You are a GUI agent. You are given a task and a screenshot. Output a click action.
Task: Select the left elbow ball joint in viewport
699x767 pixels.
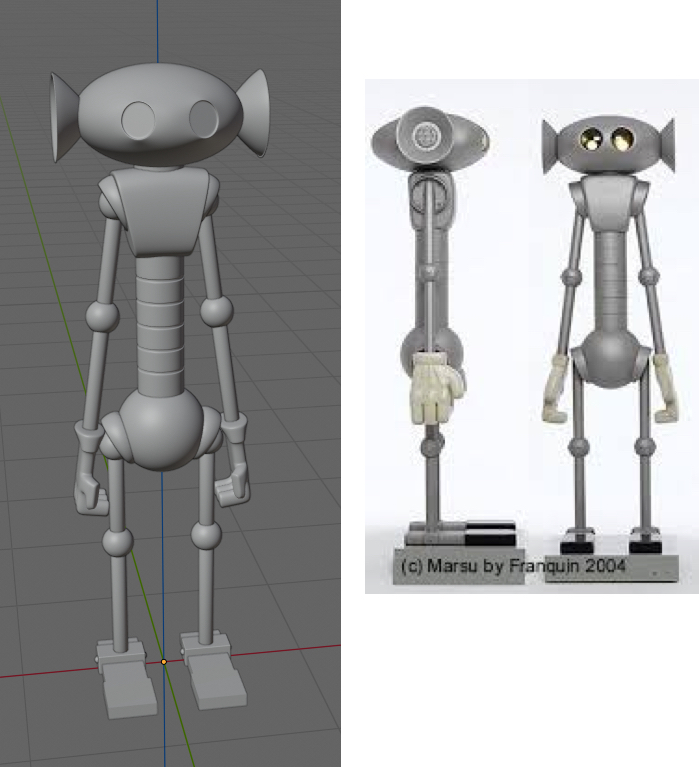click(x=102, y=318)
